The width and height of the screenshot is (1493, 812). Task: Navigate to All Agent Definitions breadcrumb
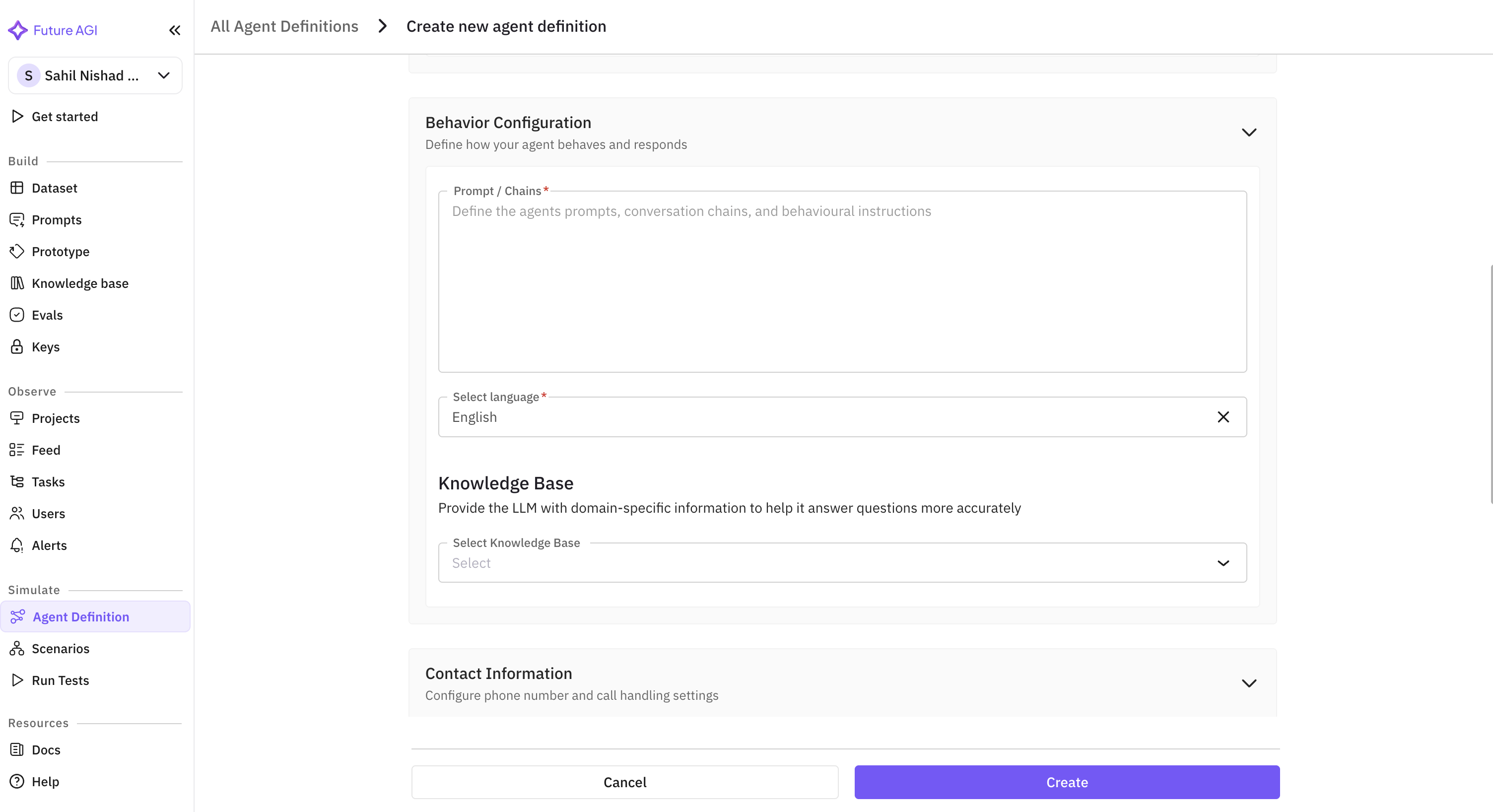click(284, 27)
